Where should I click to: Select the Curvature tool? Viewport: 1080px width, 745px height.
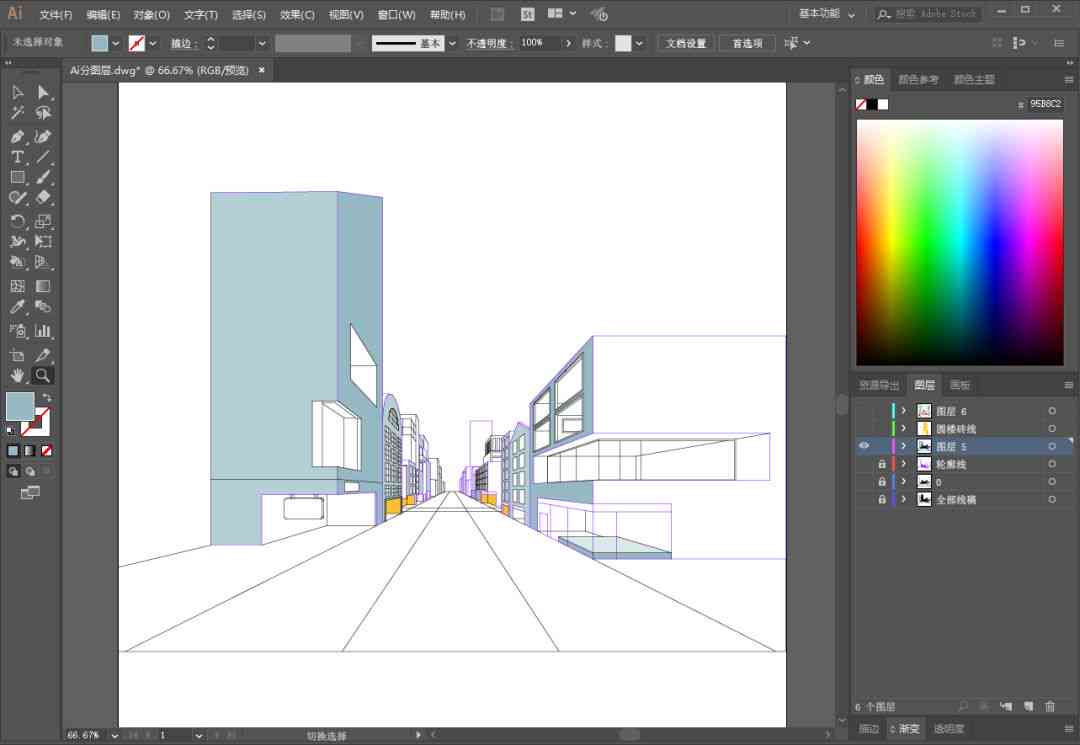click(43, 137)
